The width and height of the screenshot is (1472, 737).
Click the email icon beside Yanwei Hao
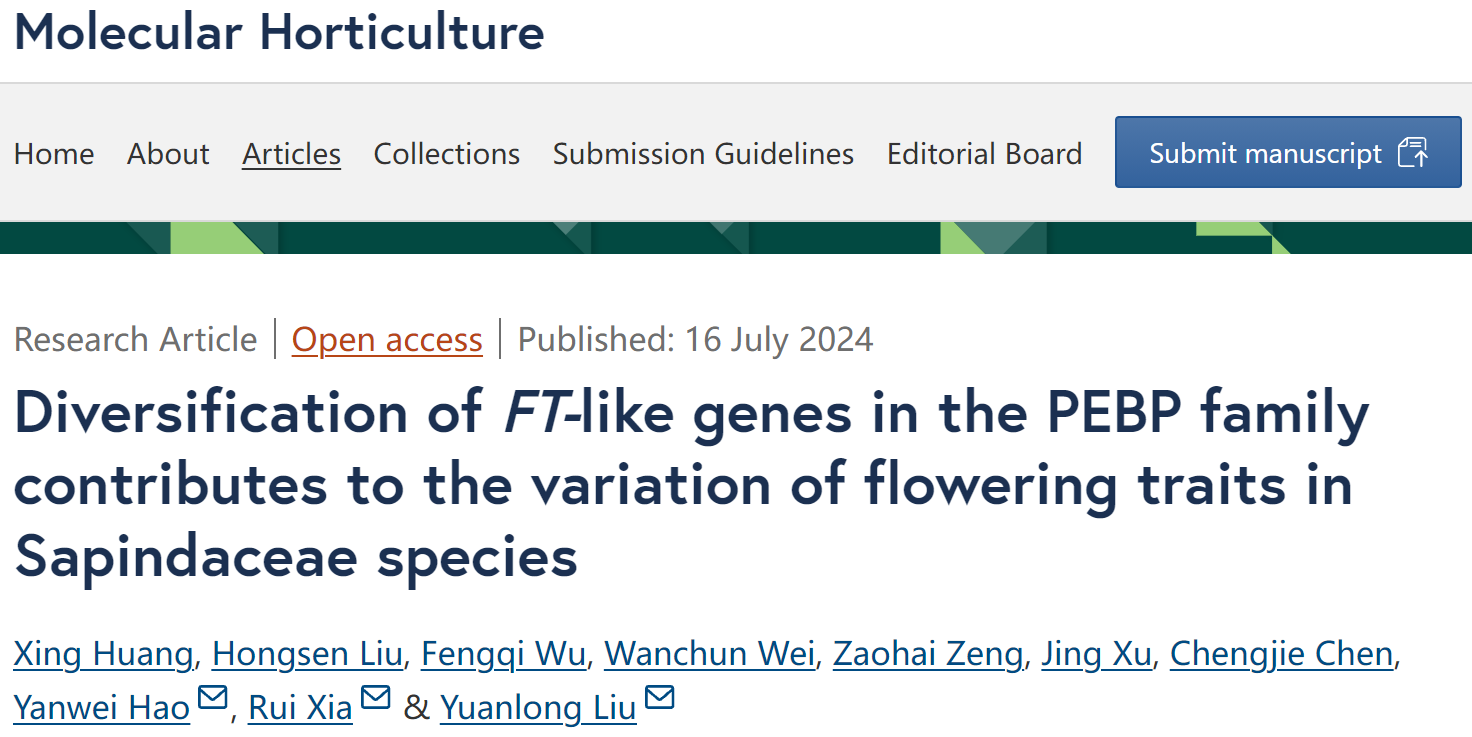pos(213,698)
